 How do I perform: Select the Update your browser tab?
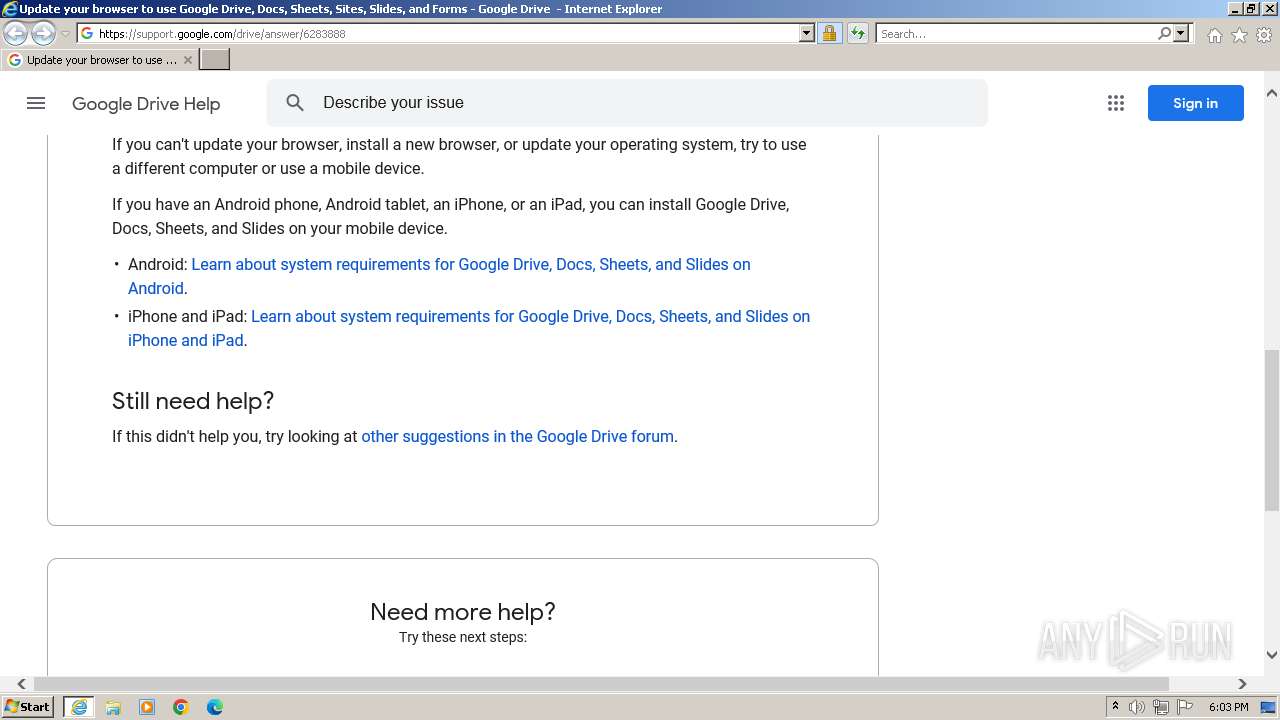(100, 60)
